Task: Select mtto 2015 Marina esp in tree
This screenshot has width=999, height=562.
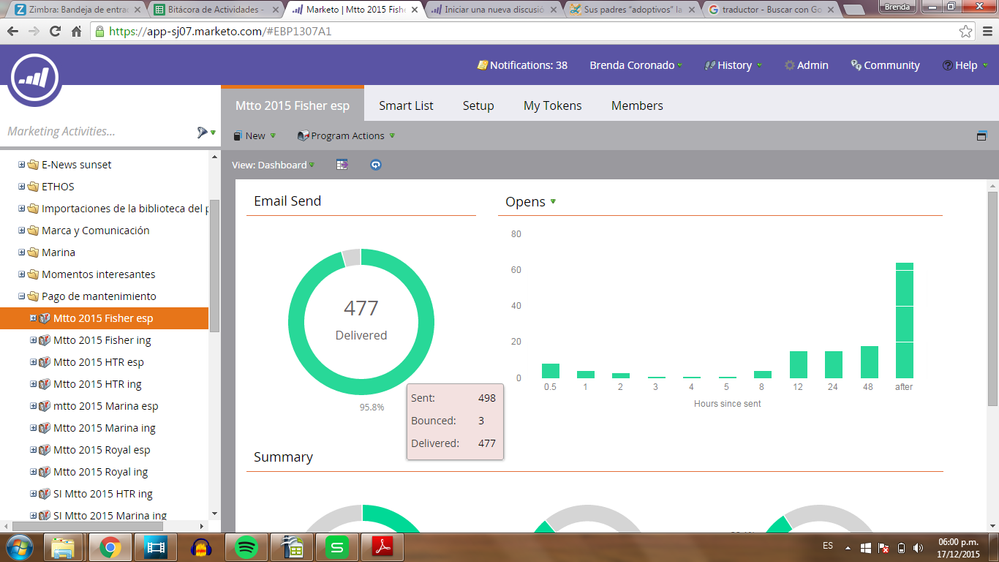Action: (x=106, y=406)
